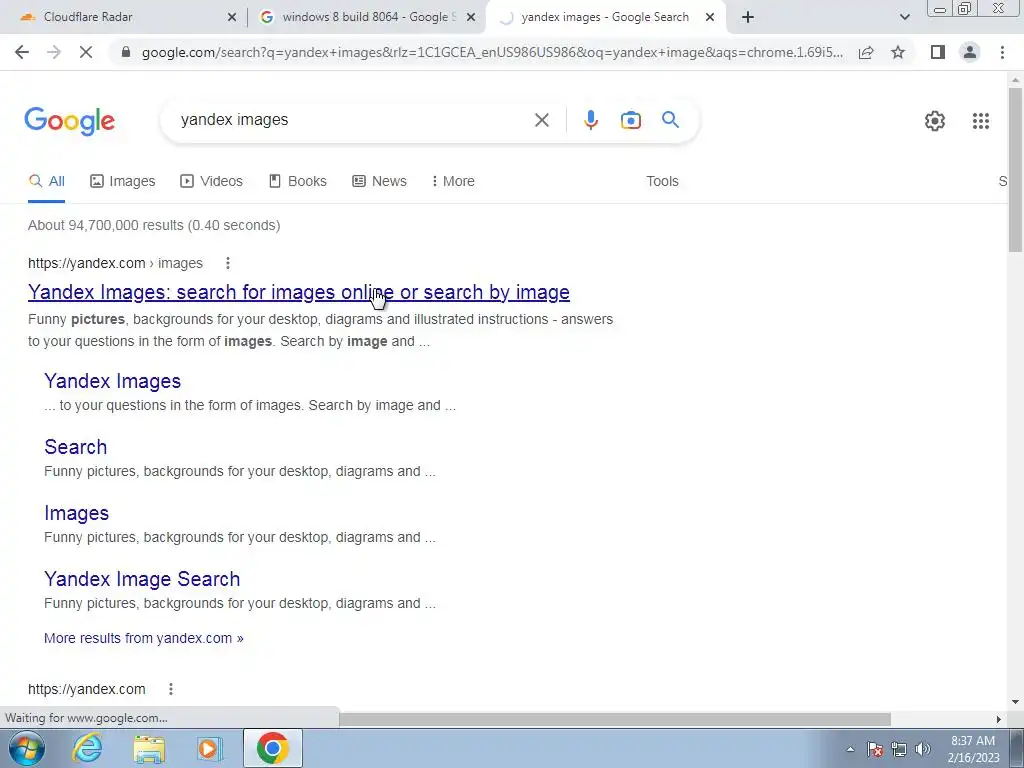Click the taskbar clock showing 8:37 AM
Viewport: 1024px width, 768px height.
973,749
